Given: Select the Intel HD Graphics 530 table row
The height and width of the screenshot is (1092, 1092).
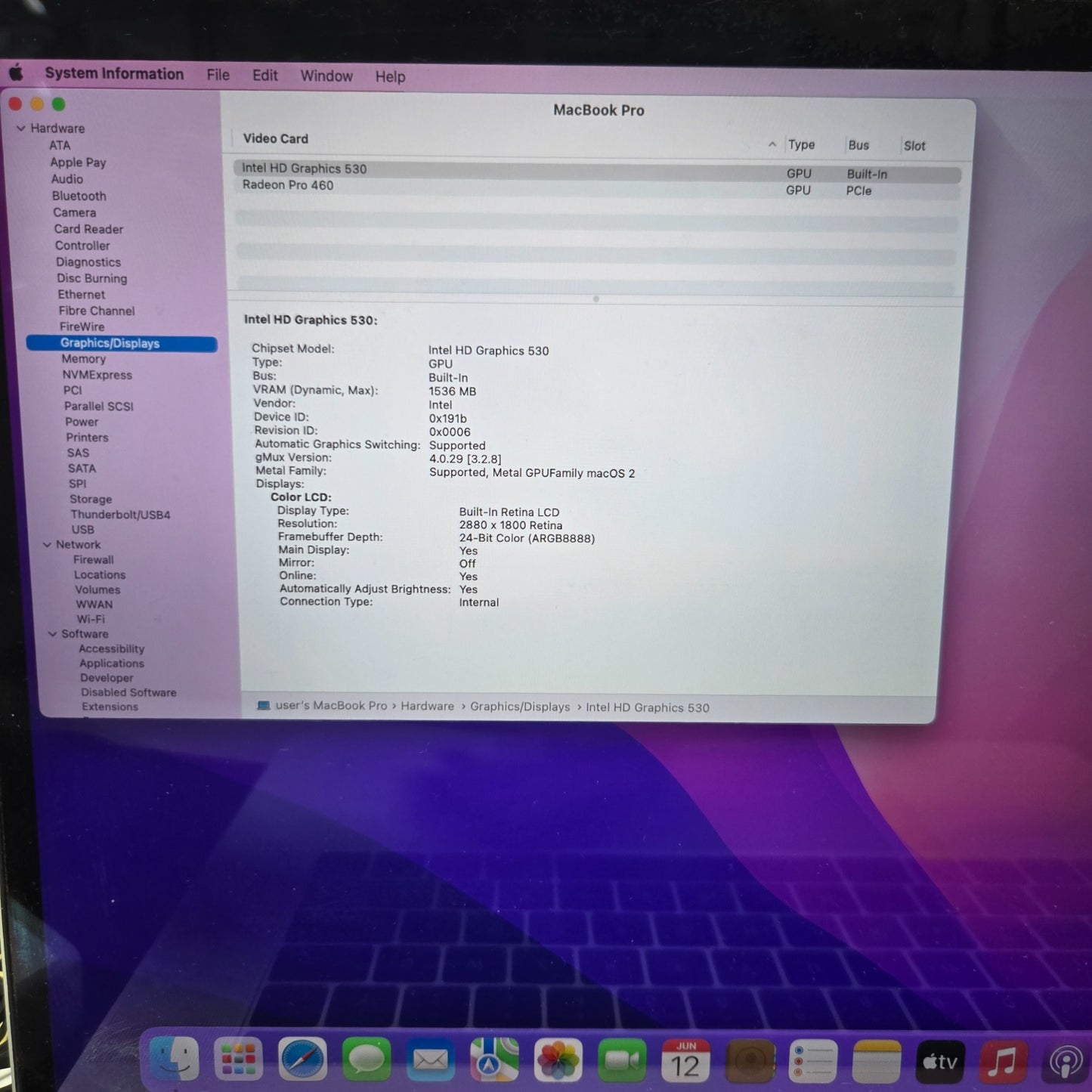Looking at the screenshot, I should tap(597, 171).
